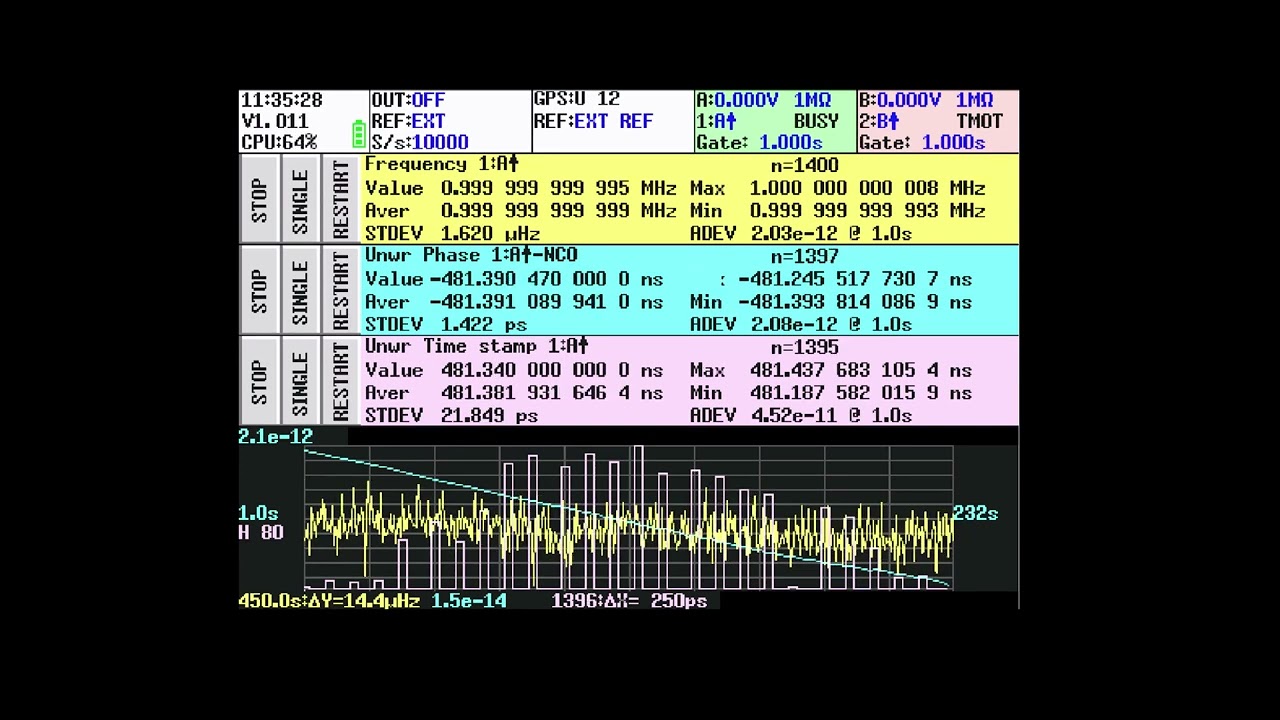This screenshot has width=1280, height=720.
Task: Click ADEV 2.03e-12 @ 1.0s
Action: tap(801, 233)
